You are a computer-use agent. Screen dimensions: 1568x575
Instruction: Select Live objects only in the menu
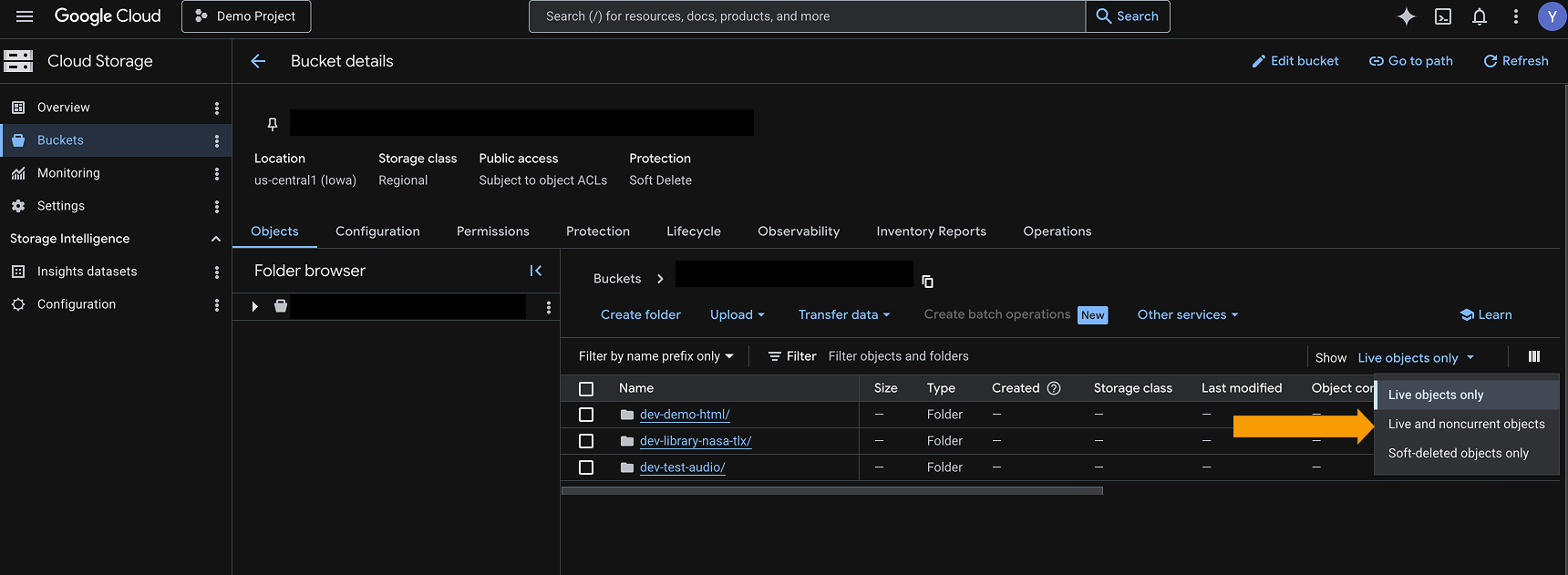(x=1467, y=395)
